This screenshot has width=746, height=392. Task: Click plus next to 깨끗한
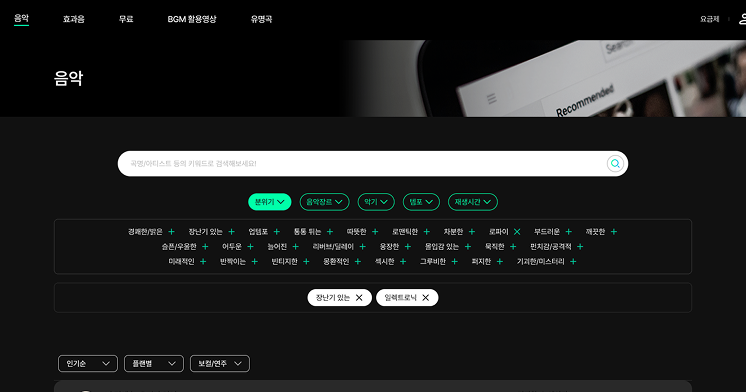(614, 232)
